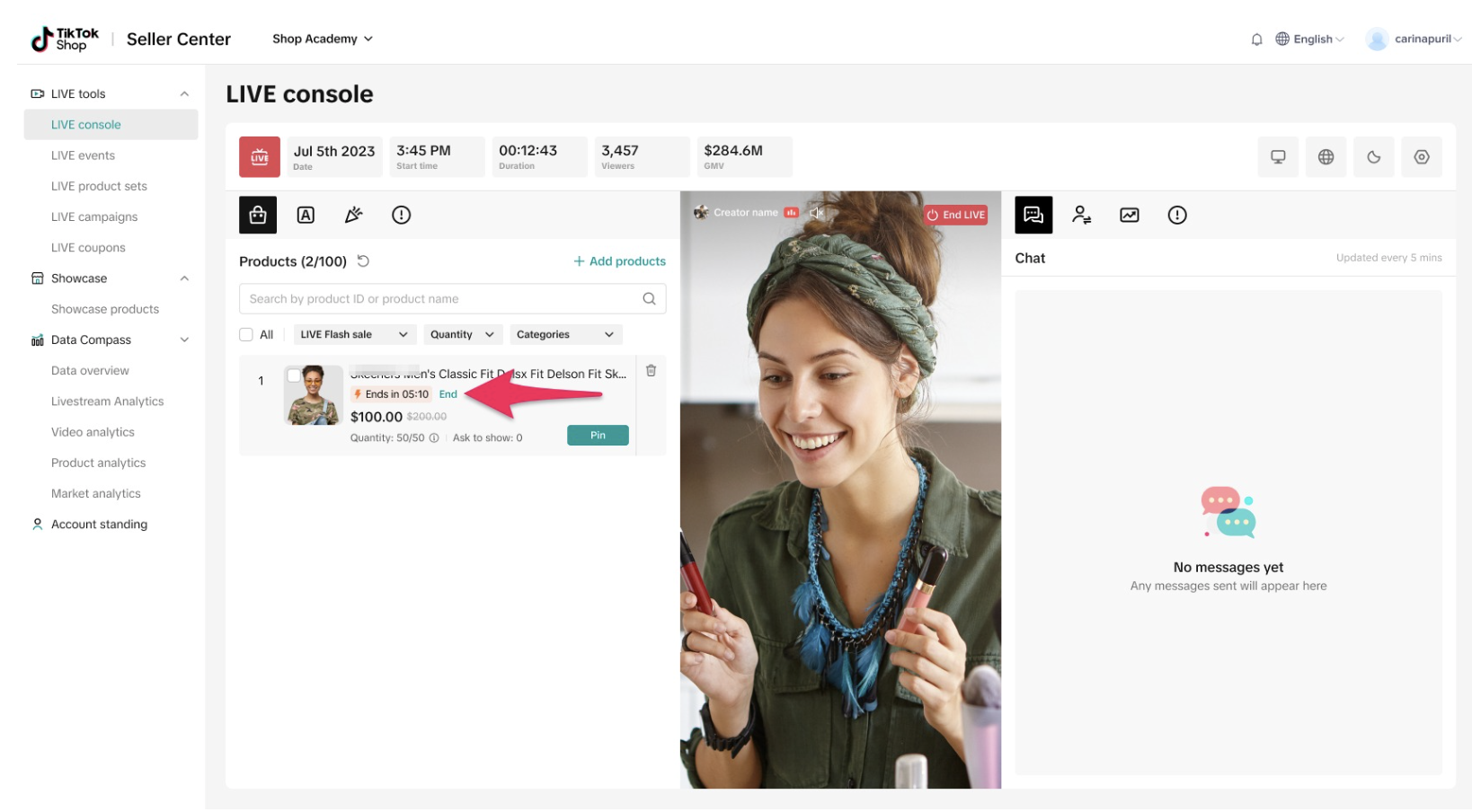Image resolution: width=1472 pixels, height=812 pixels.
Task: Pin the product to the livestream
Action: tap(598, 436)
